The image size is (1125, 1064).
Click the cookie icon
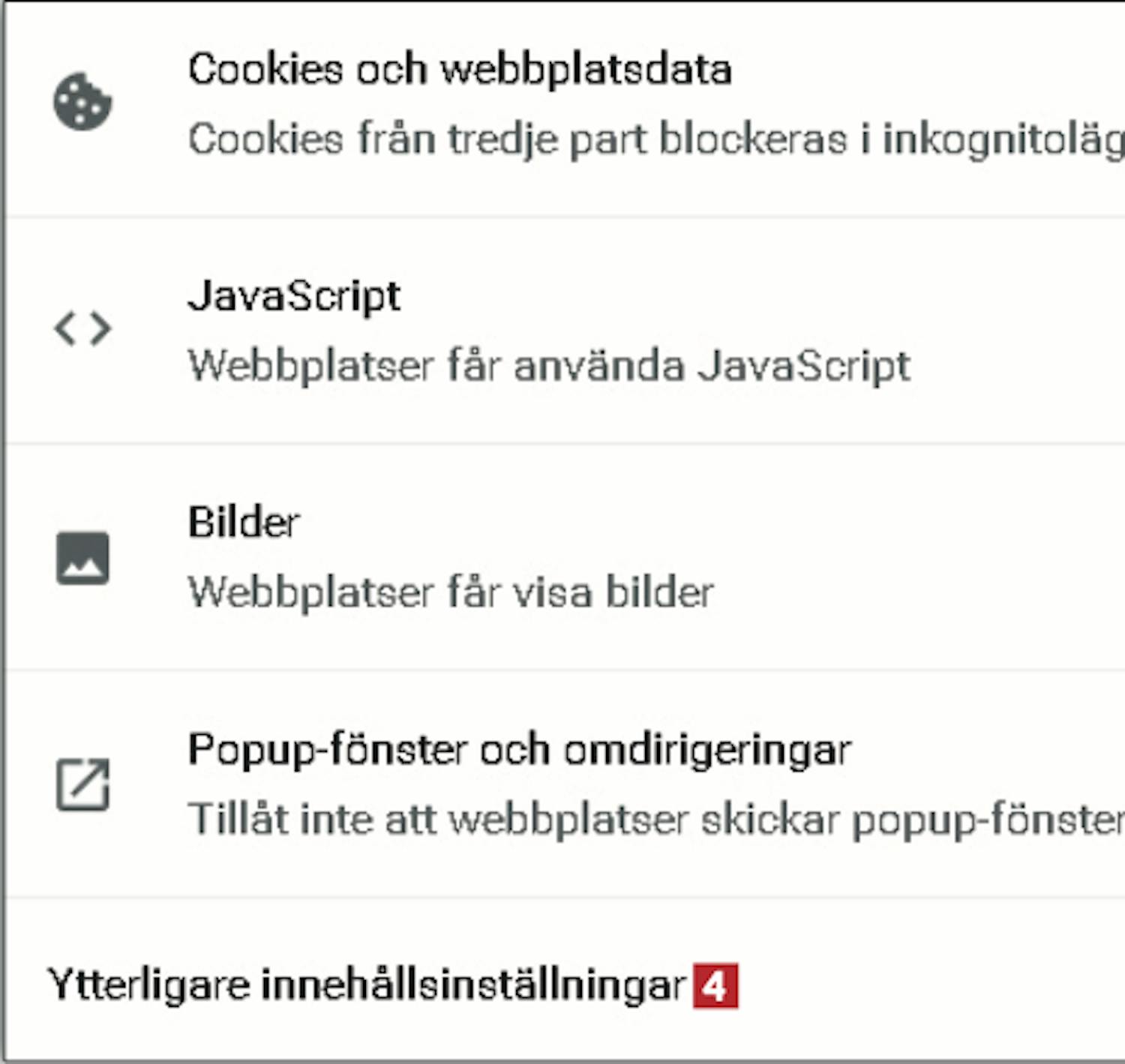pyautogui.click(x=82, y=102)
